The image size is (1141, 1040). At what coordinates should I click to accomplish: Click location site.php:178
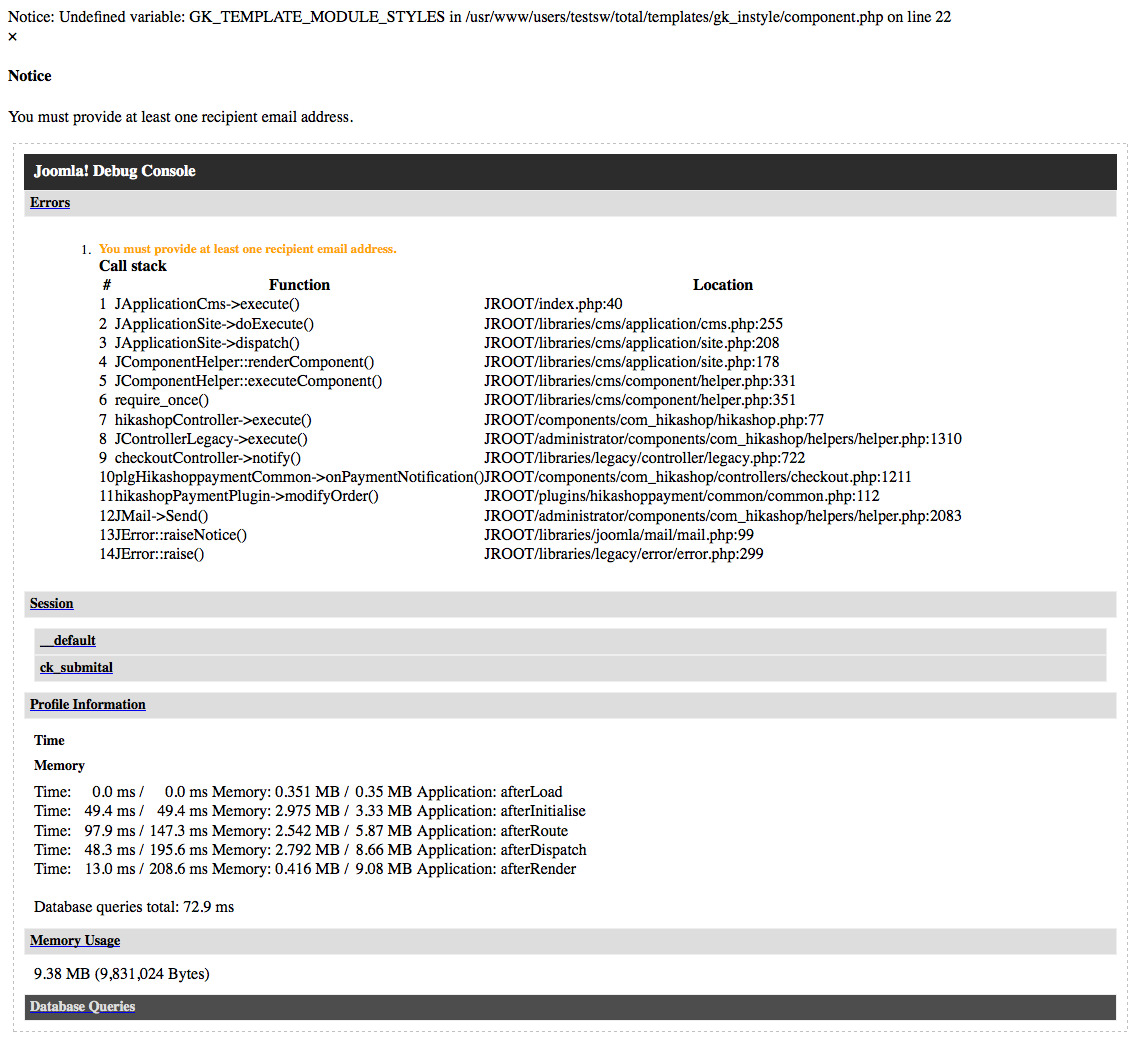click(632, 362)
